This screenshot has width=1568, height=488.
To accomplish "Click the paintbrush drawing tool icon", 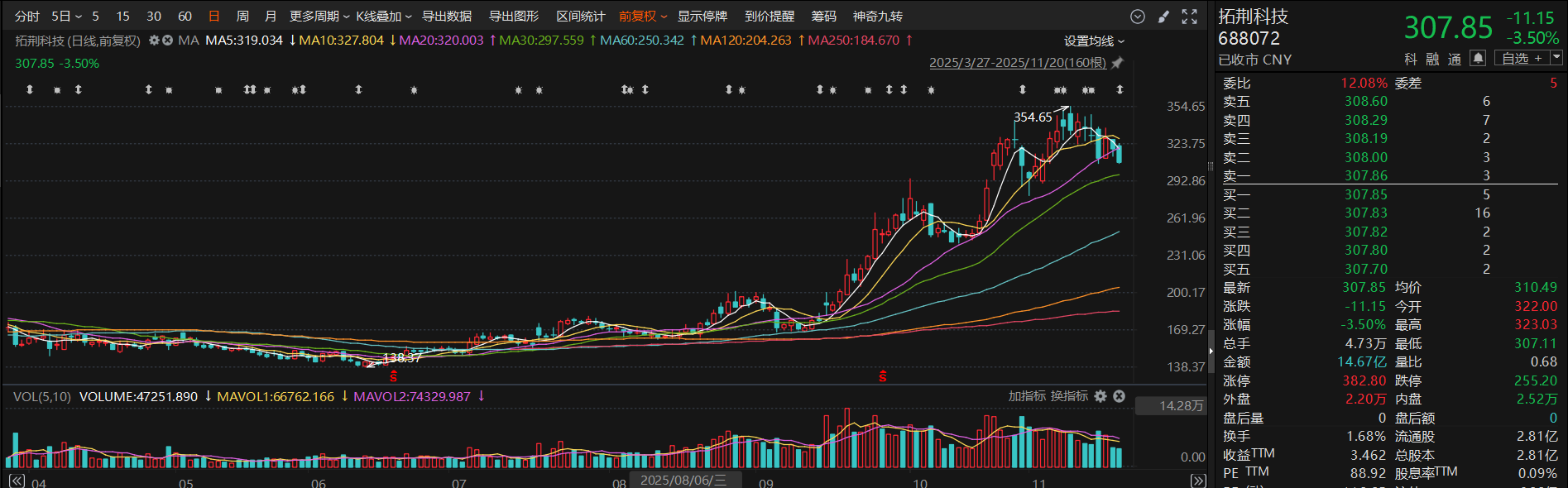I will (x=1163, y=17).
